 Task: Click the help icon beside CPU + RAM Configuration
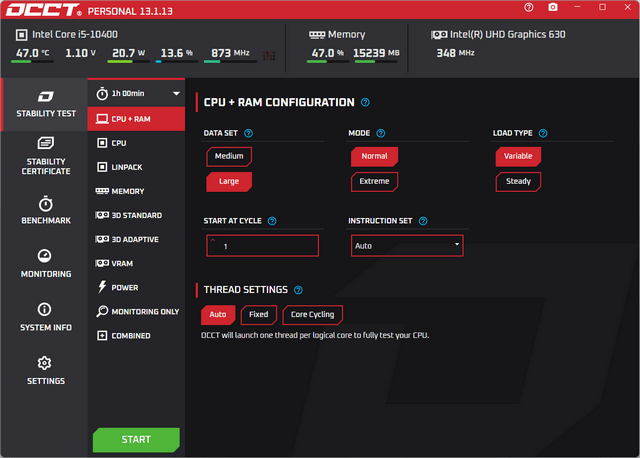click(x=365, y=102)
